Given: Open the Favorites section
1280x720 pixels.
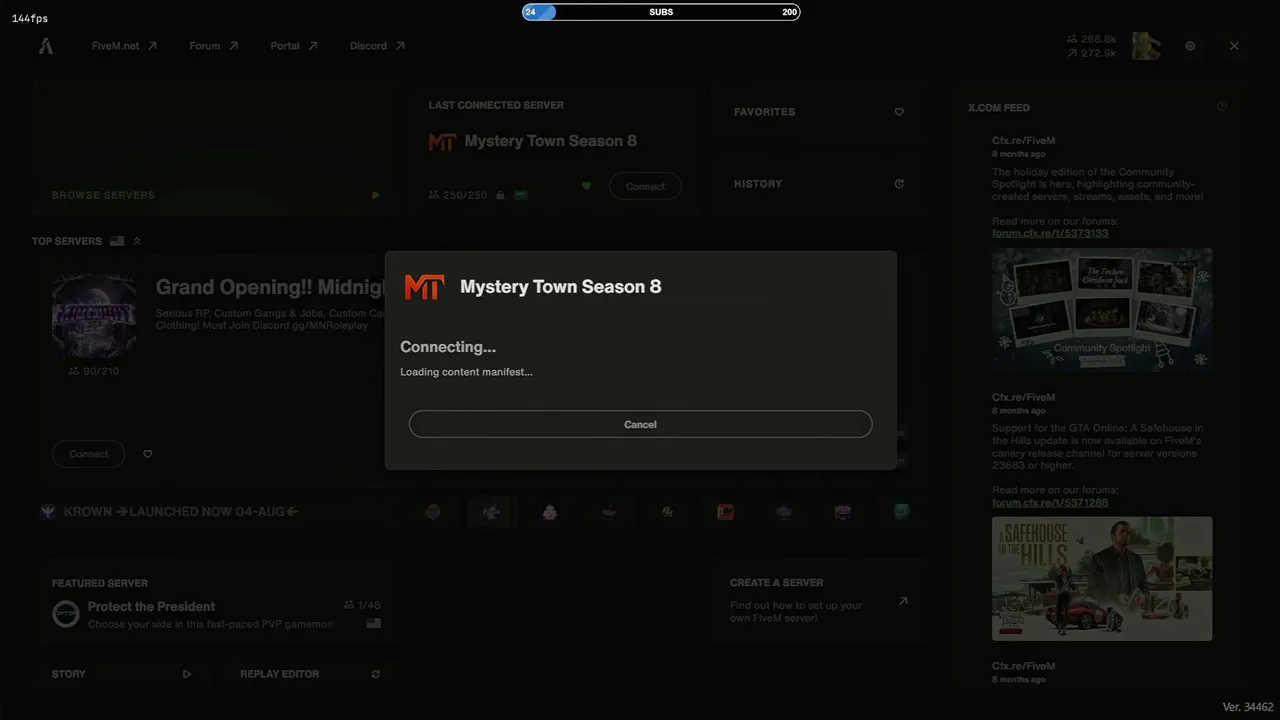Looking at the screenshot, I should (818, 112).
